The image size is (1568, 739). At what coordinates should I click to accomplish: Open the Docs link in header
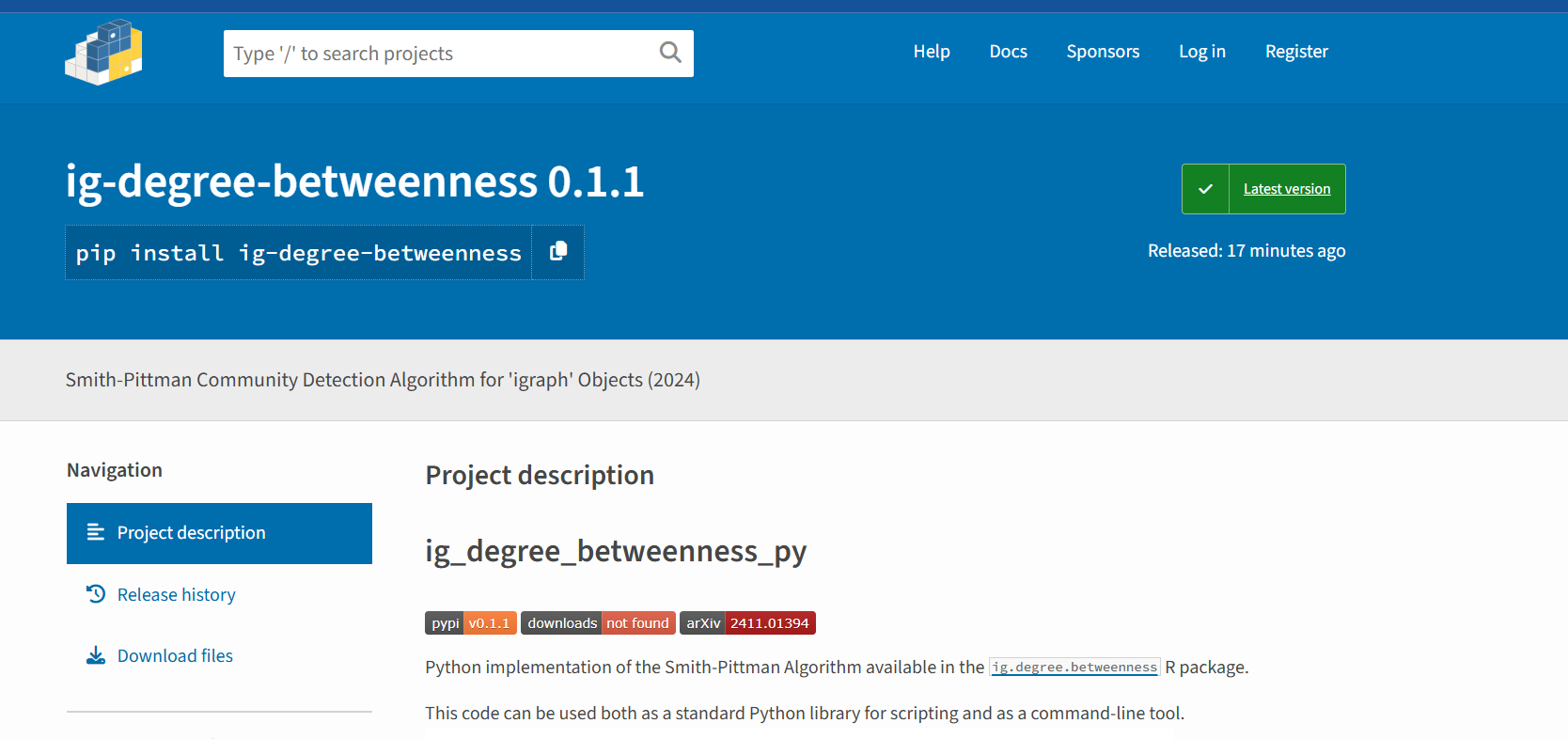pos(1008,52)
